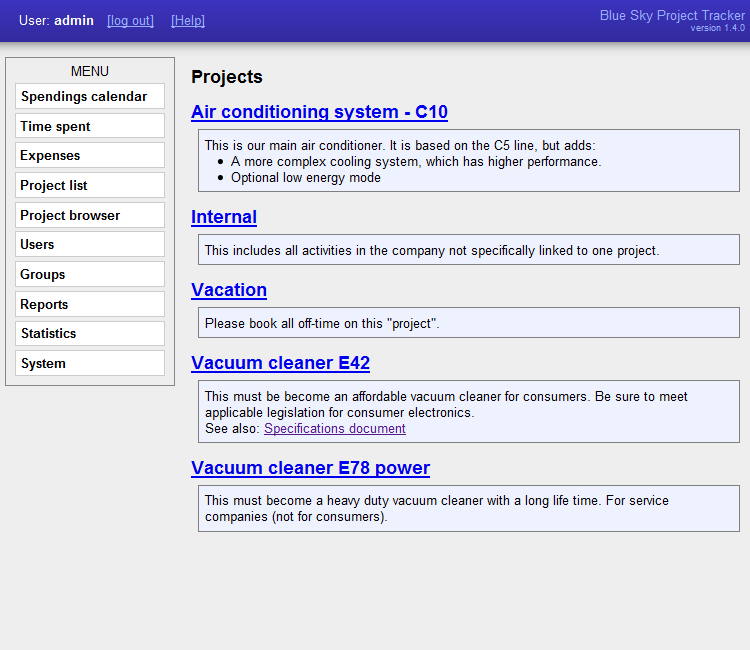Click the Projects page heading
Image resolution: width=750 pixels, height=650 pixels.
pyautogui.click(x=227, y=77)
